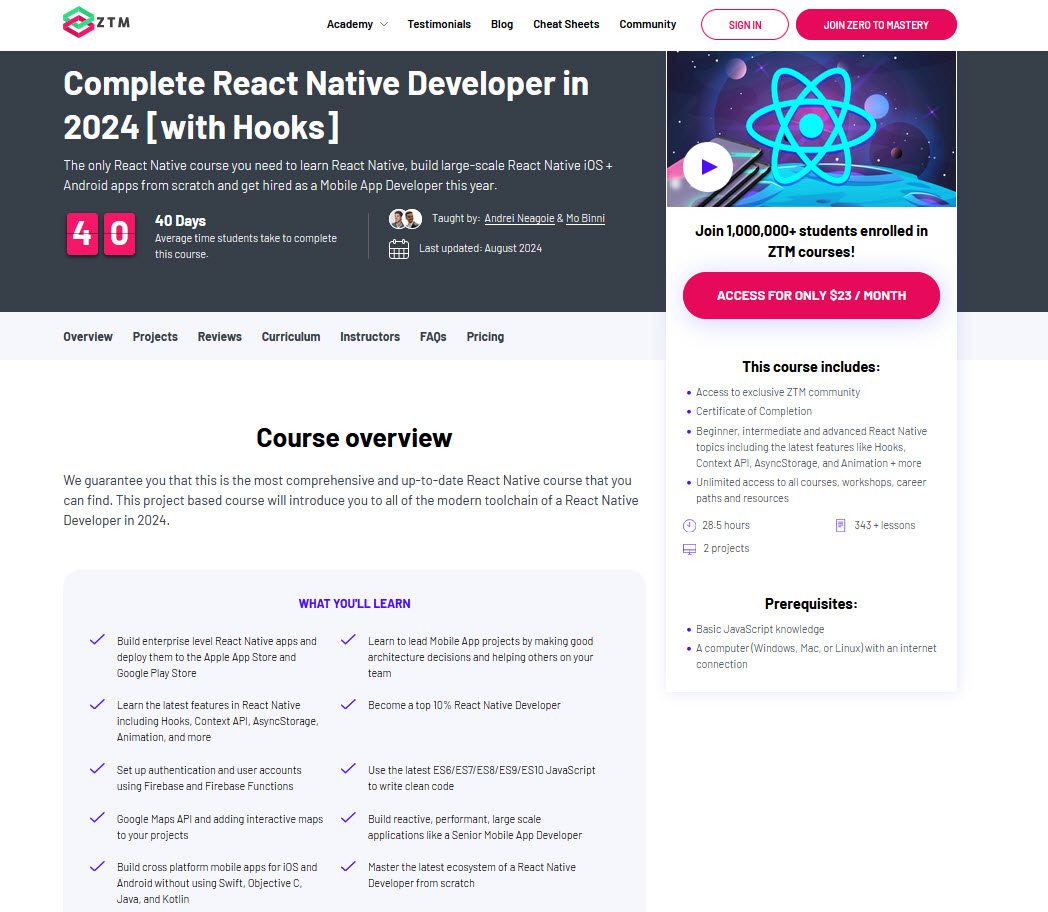Click 'Certificate of Completion' list item
Viewport: 1048px width, 912px height.
(754, 412)
